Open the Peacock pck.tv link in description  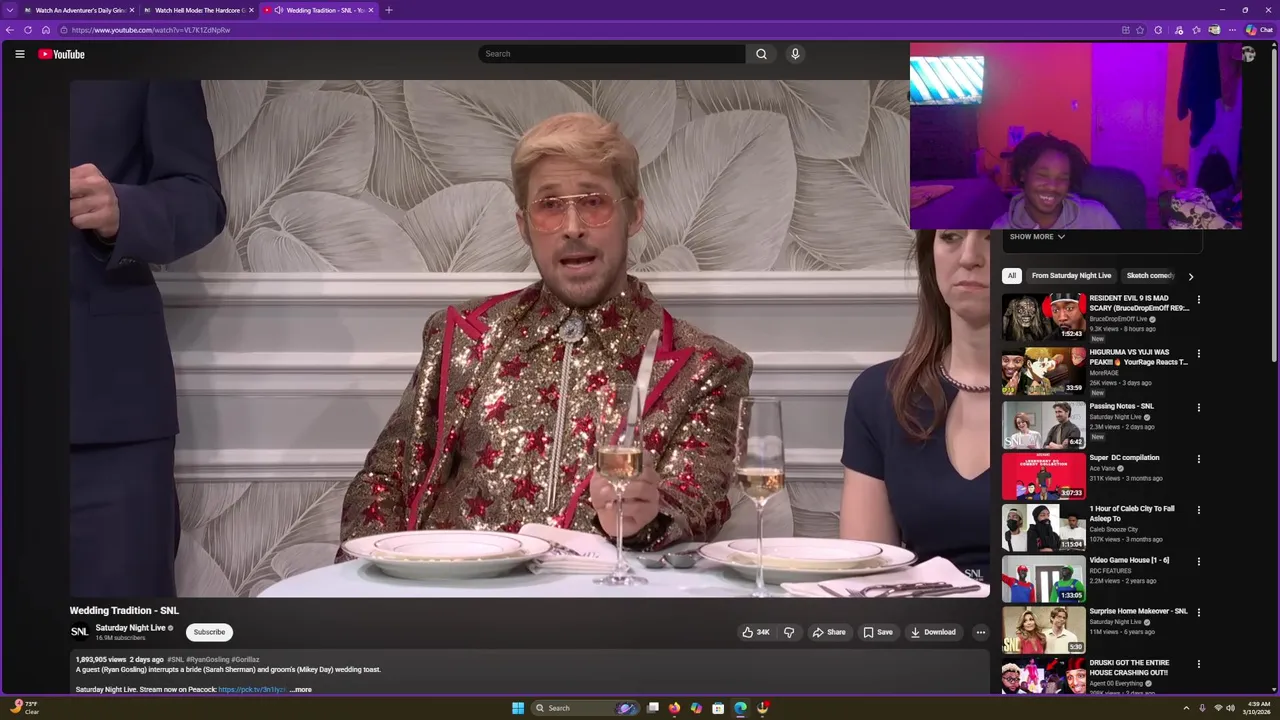tap(252, 689)
